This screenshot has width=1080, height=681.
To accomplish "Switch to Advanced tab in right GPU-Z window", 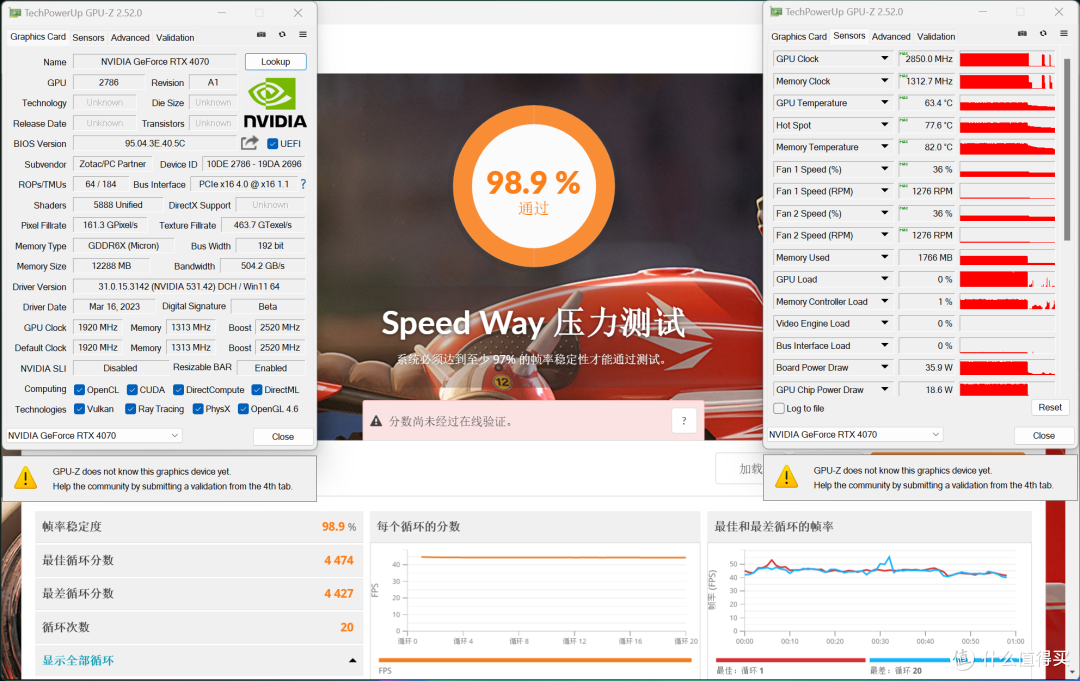I will pyautogui.click(x=891, y=36).
